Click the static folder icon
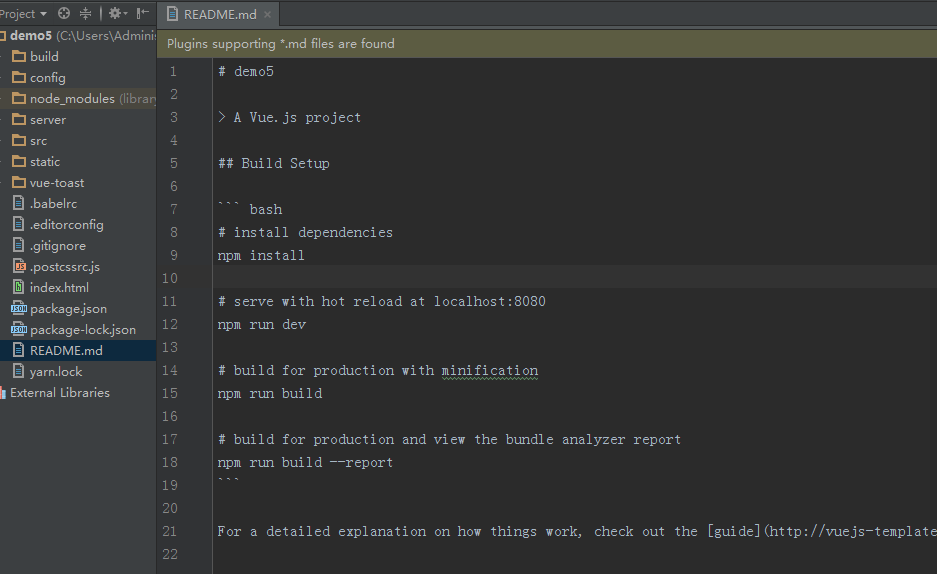This screenshot has height=574, width=937. pyautogui.click(x=19, y=161)
